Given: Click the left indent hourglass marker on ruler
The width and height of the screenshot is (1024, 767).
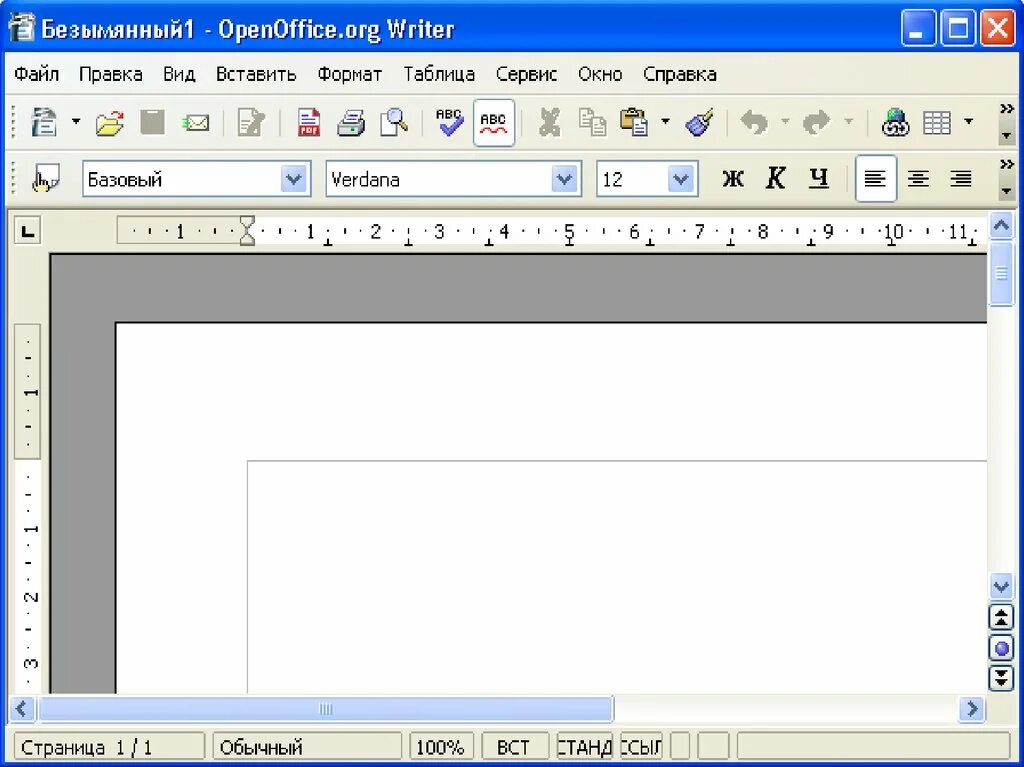Looking at the screenshot, I should [248, 231].
